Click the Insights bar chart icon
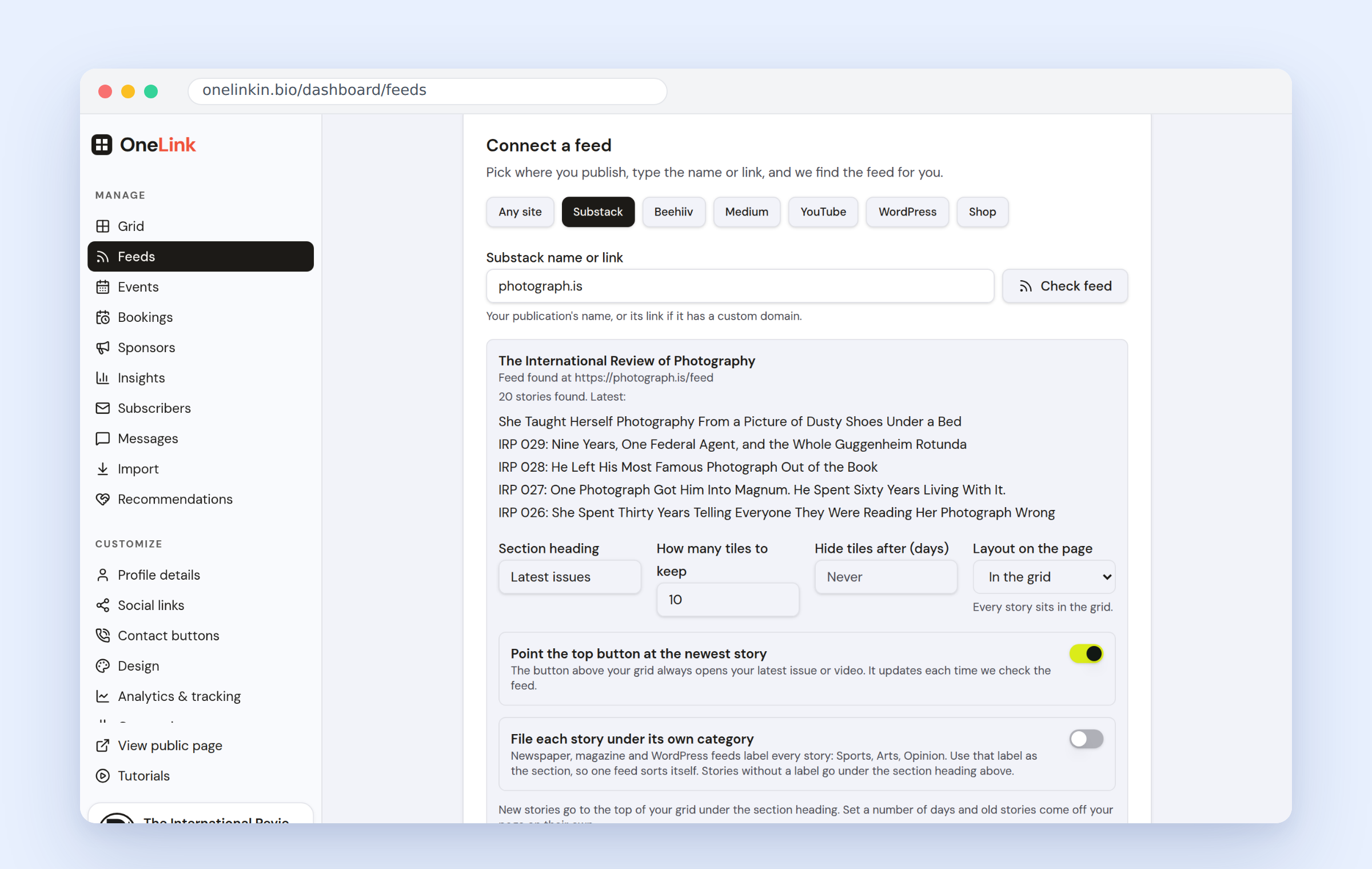The width and height of the screenshot is (1372, 869). pyautogui.click(x=103, y=378)
